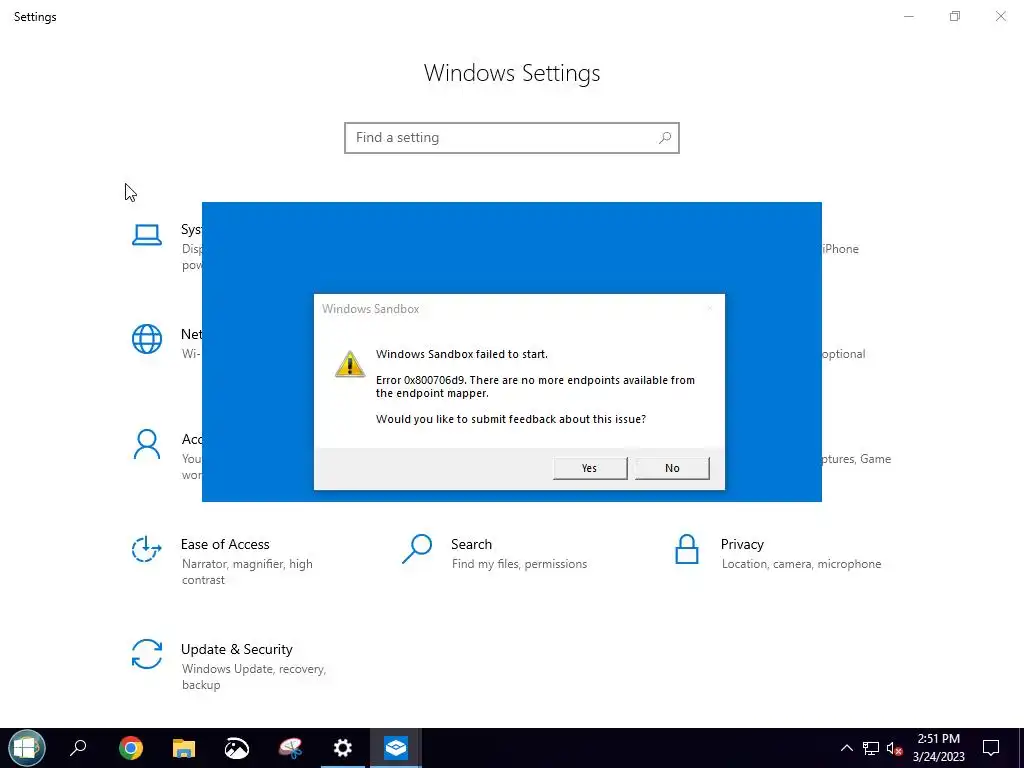Click the Error 0x800706d9 message text
Viewport: 1024px width, 768px height.
(x=535, y=387)
